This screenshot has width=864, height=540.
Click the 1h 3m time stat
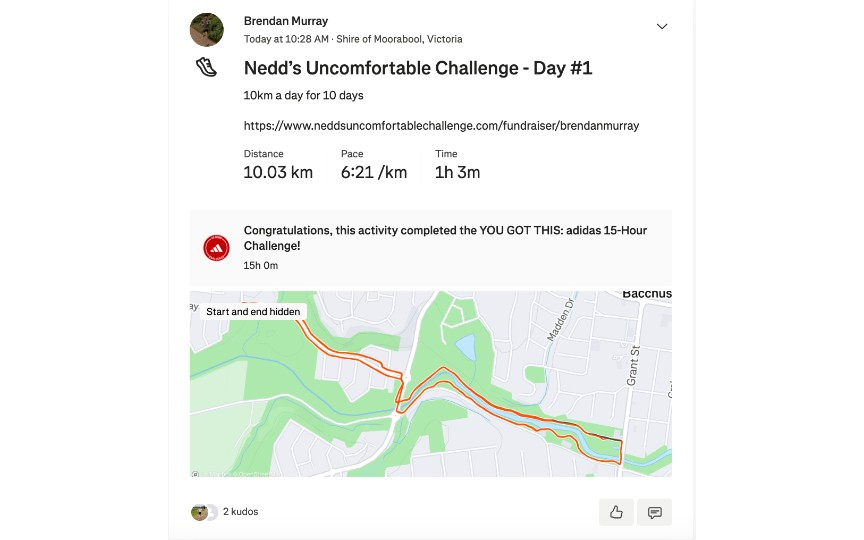pyautogui.click(x=457, y=172)
